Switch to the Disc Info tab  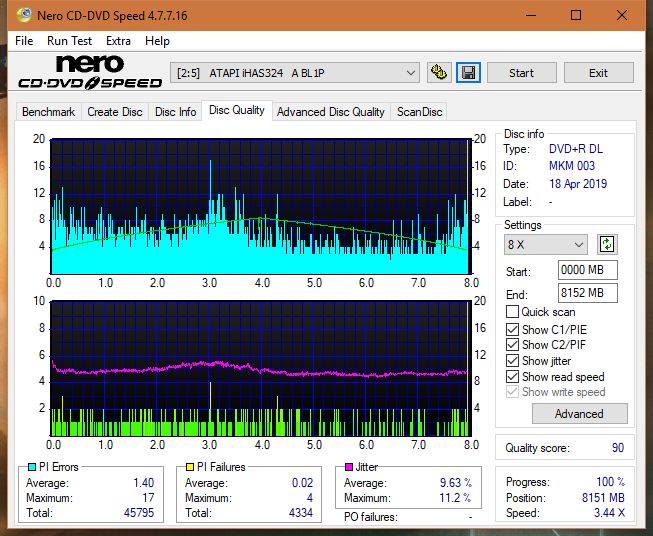point(175,112)
